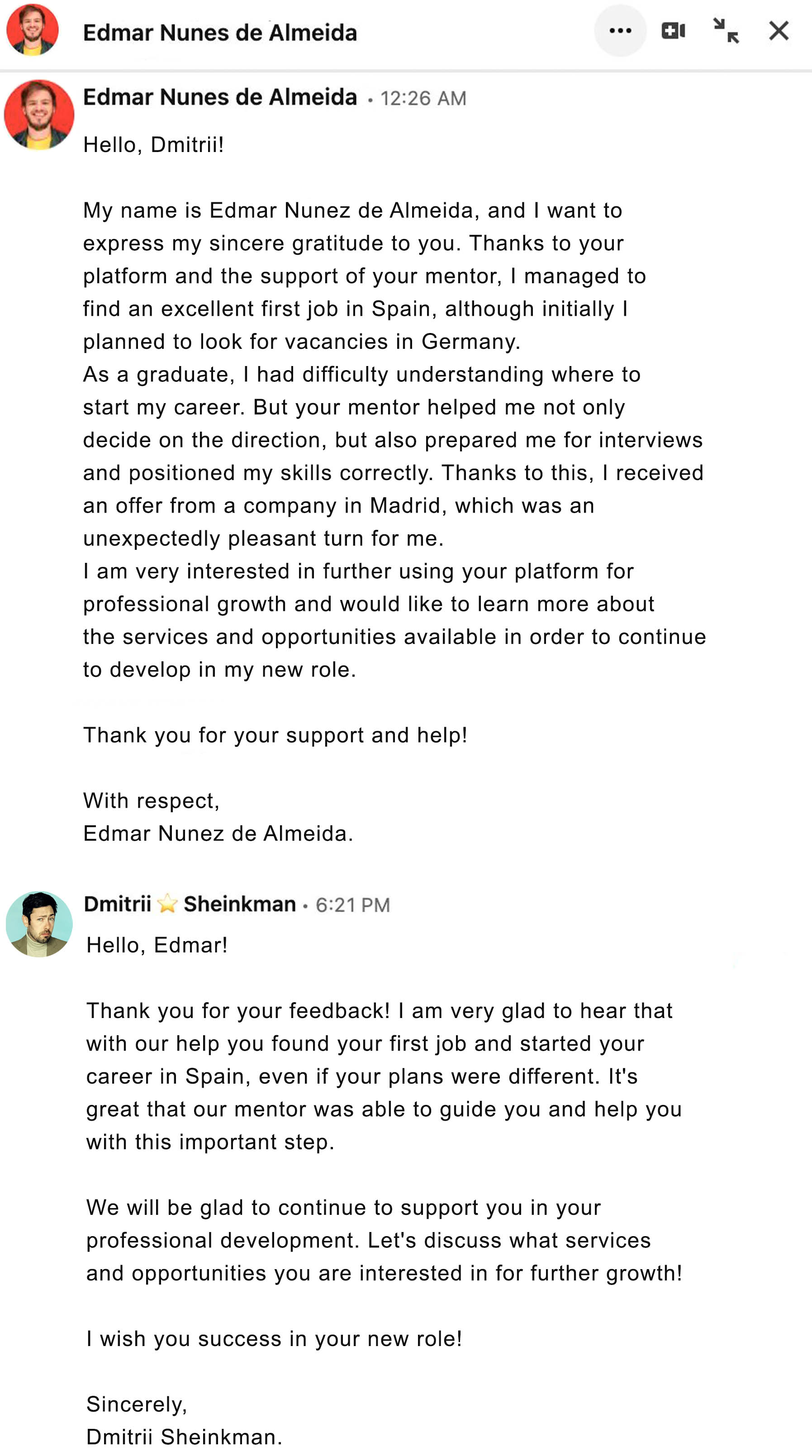Collapse the conversation window with arrows icon
The height and width of the screenshot is (1456, 812).
tap(726, 30)
